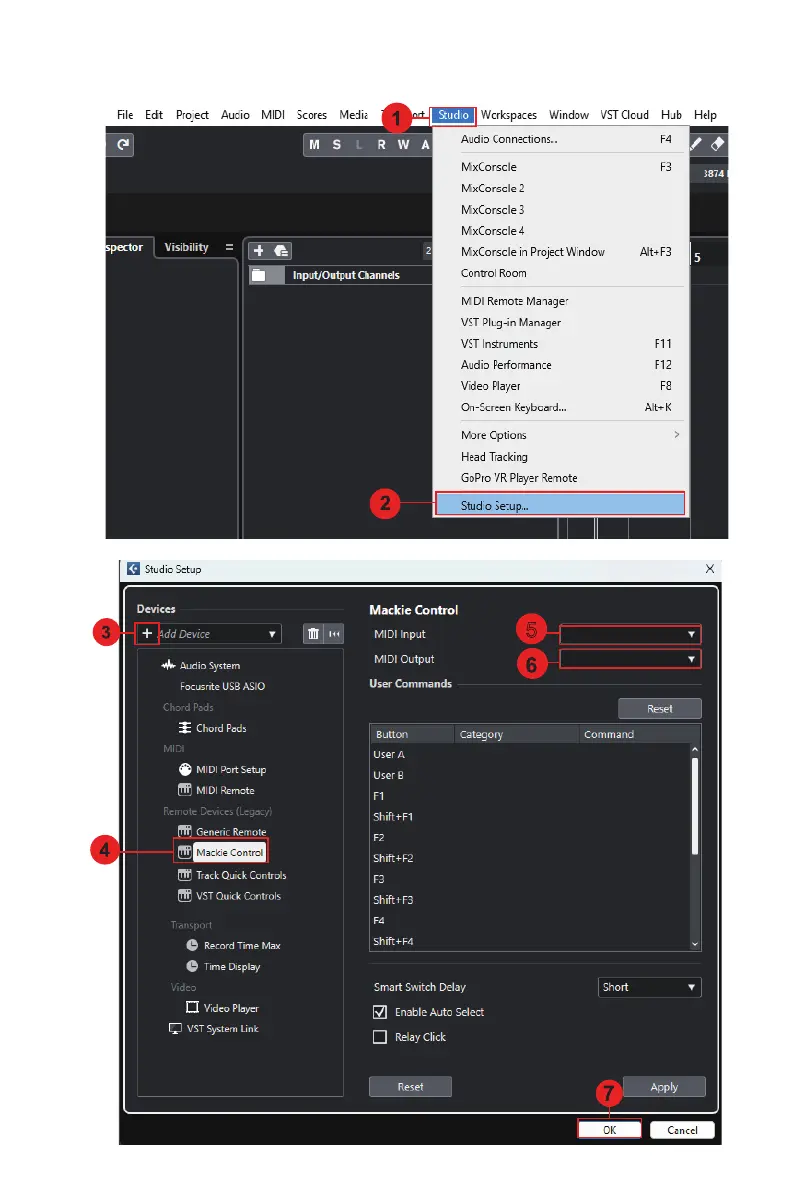The width and height of the screenshot is (808, 1191).
Task: Open the Studio menu
Action: 453,115
